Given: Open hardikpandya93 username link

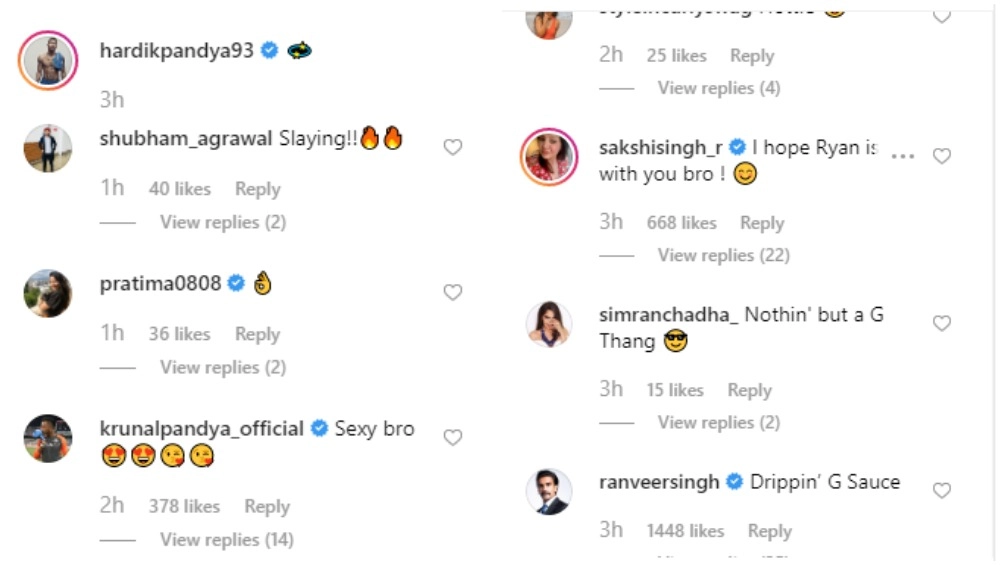Looking at the screenshot, I should pyautogui.click(x=177, y=50).
